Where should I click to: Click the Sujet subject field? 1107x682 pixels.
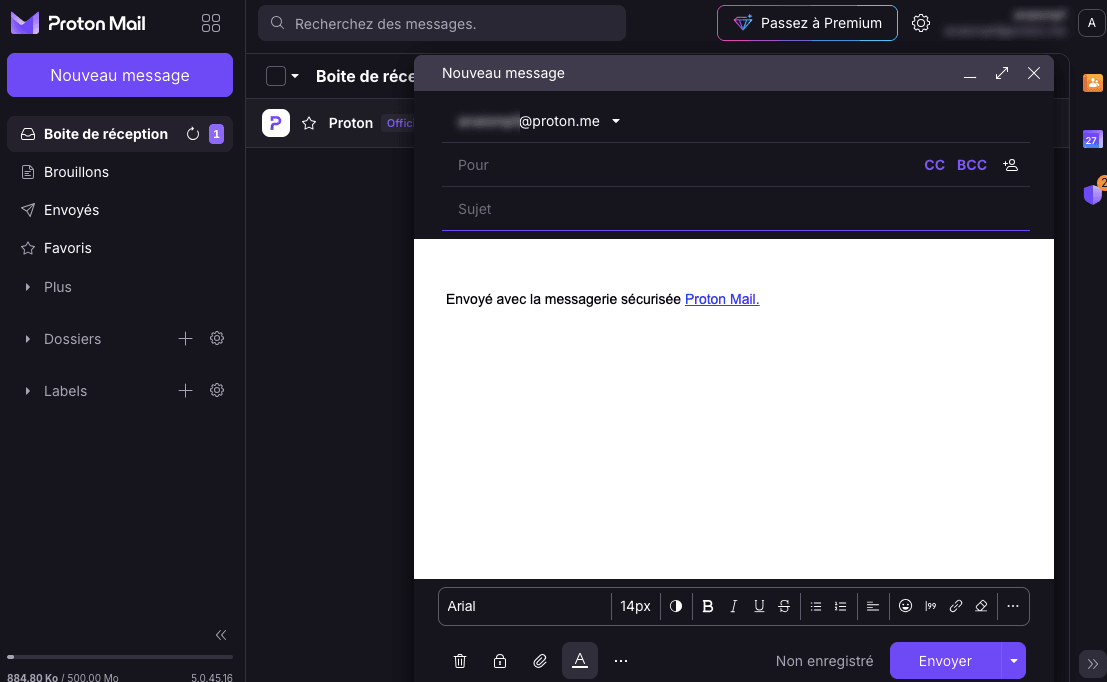tap(736, 209)
